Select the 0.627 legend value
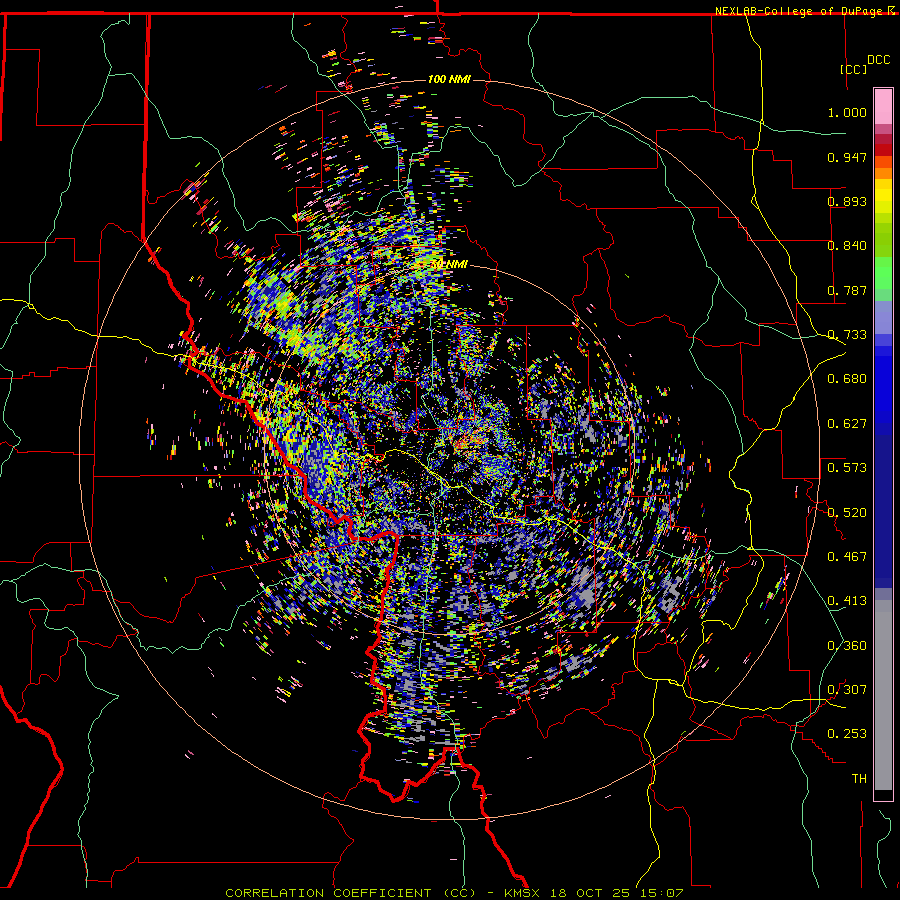Image resolution: width=900 pixels, height=900 pixels. 847,424
